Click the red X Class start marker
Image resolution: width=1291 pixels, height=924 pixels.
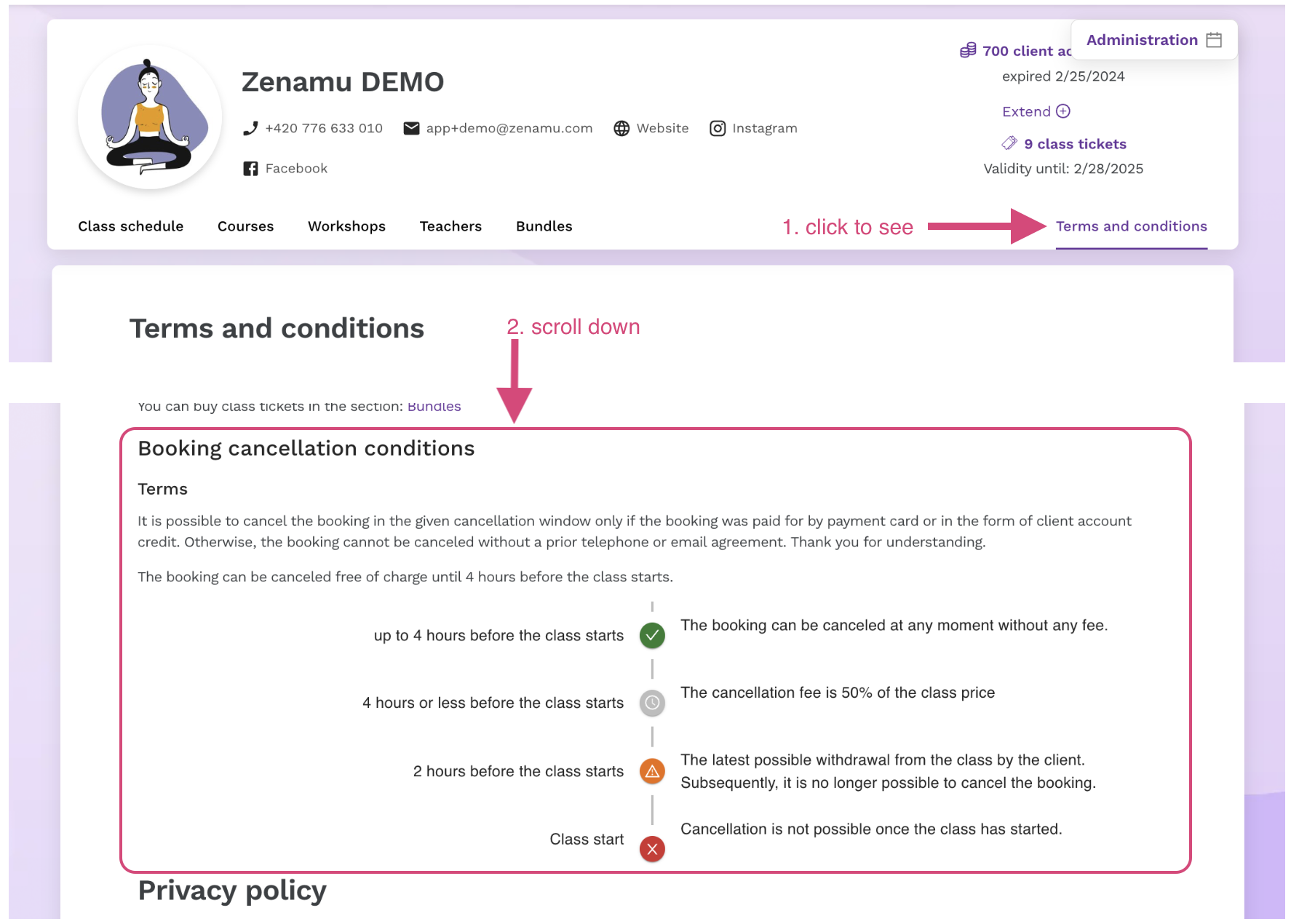tap(652, 848)
